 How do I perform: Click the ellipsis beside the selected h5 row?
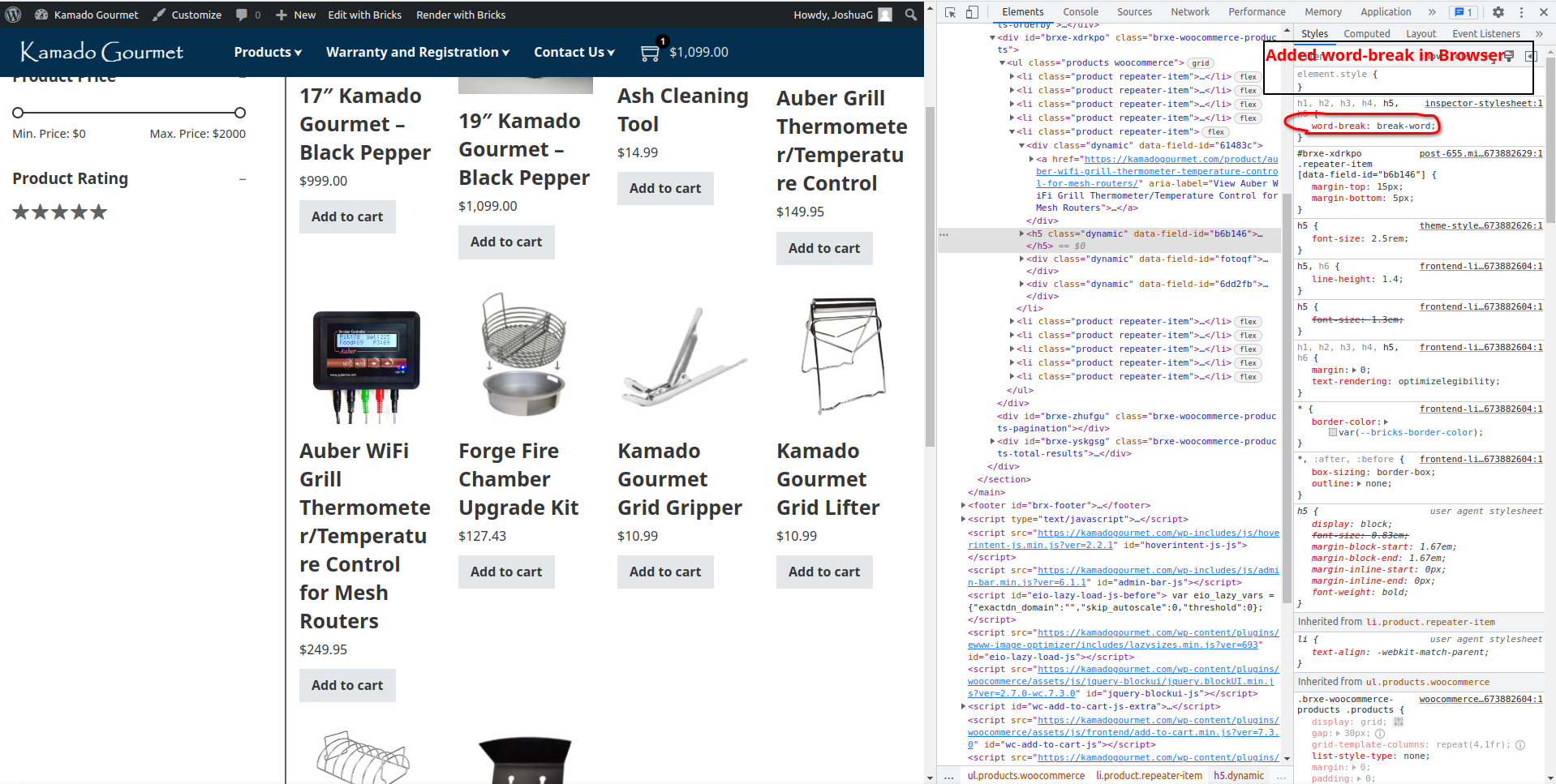pos(943,234)
